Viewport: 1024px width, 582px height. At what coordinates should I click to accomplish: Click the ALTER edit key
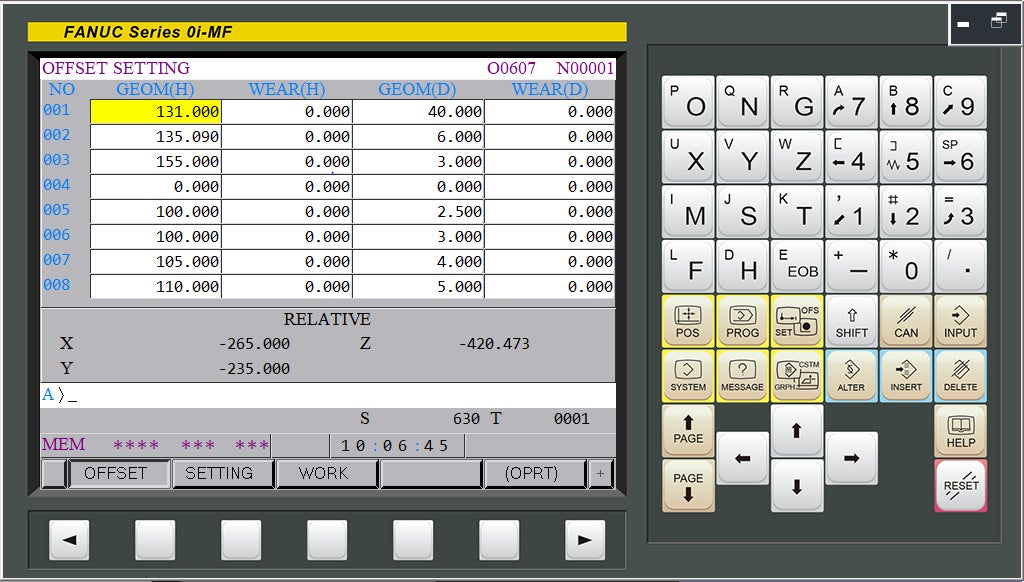point(852,376)
